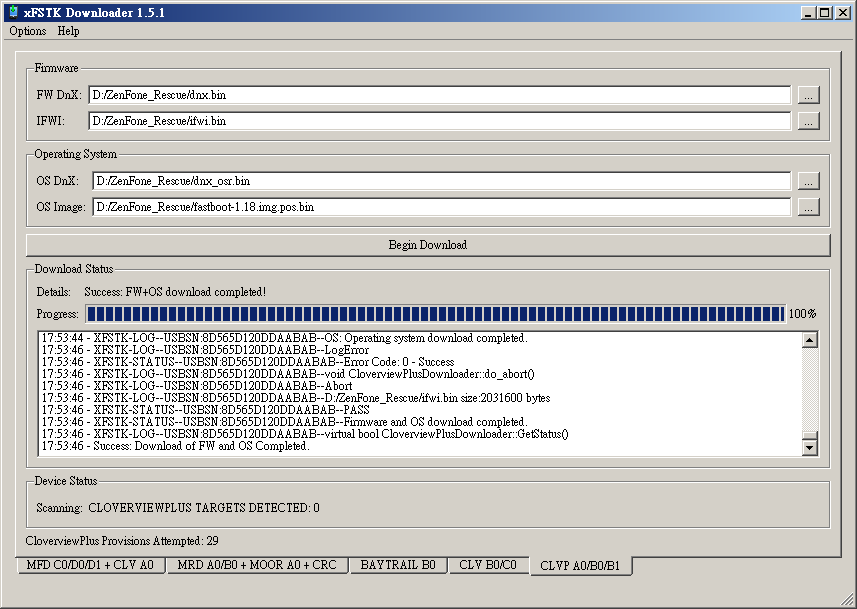Switch to MFD C0/D0/D1 + CLV A0 tab
The height and width of the screenshot is (609, 857).
coord(91,565)
